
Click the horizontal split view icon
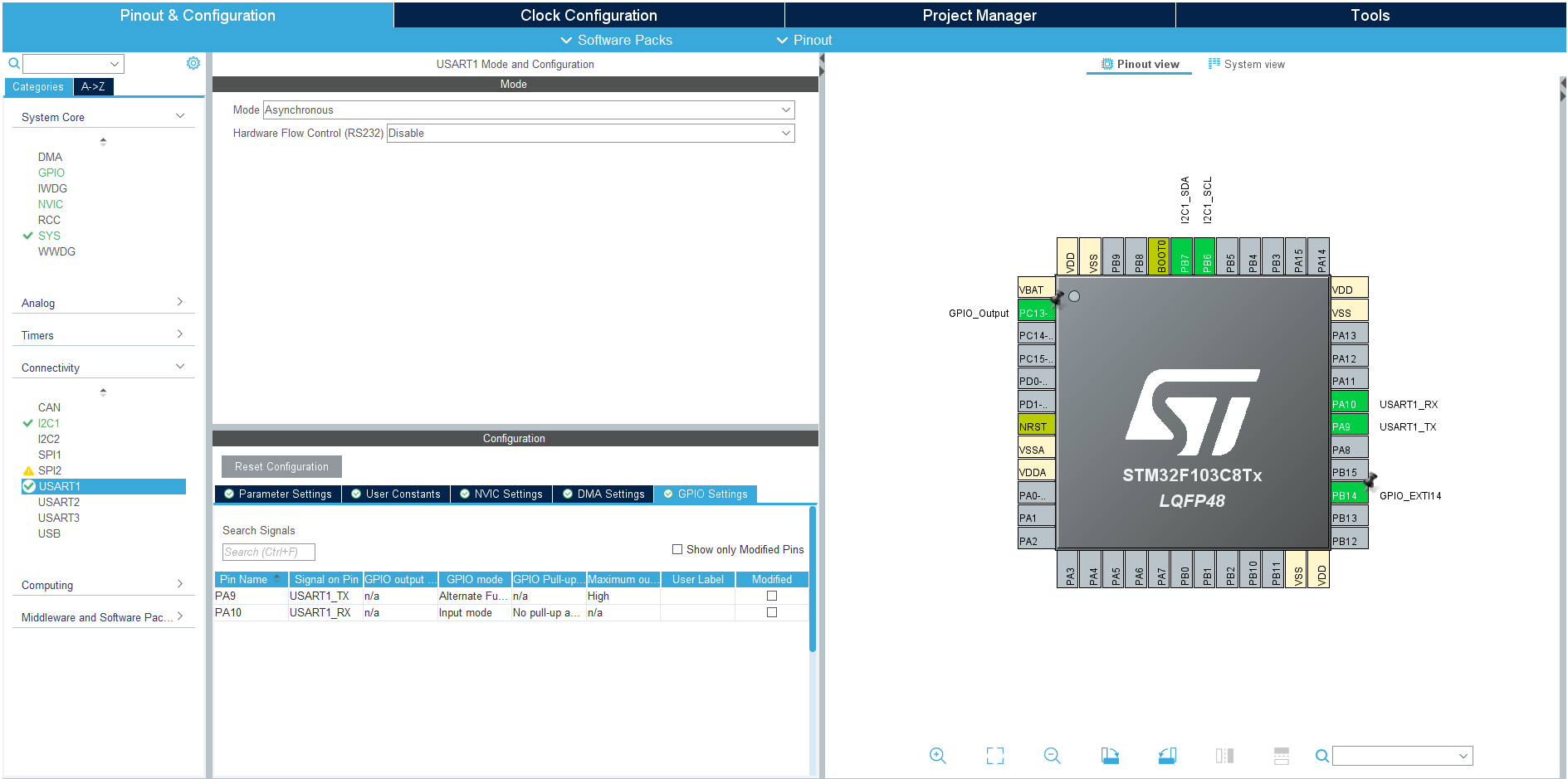[1282, 756]
